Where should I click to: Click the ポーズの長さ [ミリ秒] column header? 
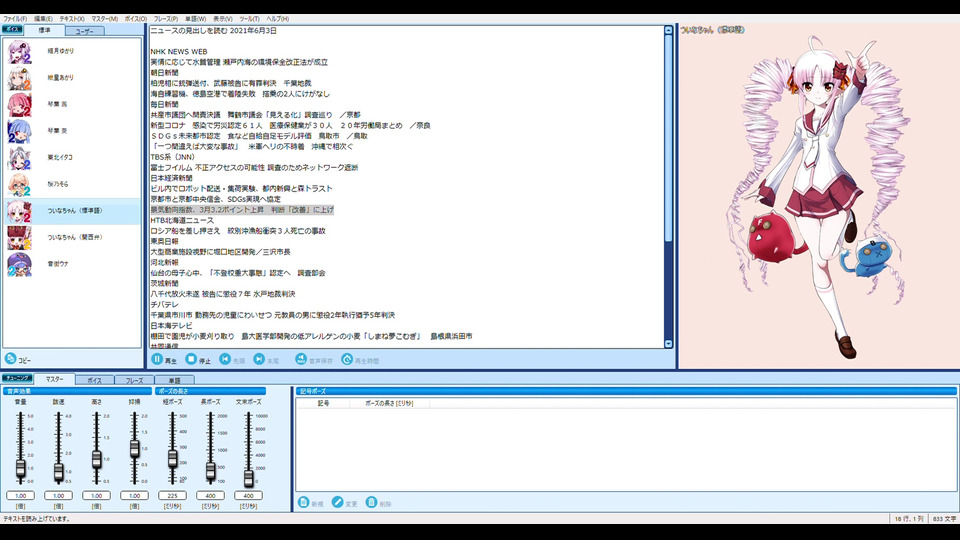click(389, 403)
